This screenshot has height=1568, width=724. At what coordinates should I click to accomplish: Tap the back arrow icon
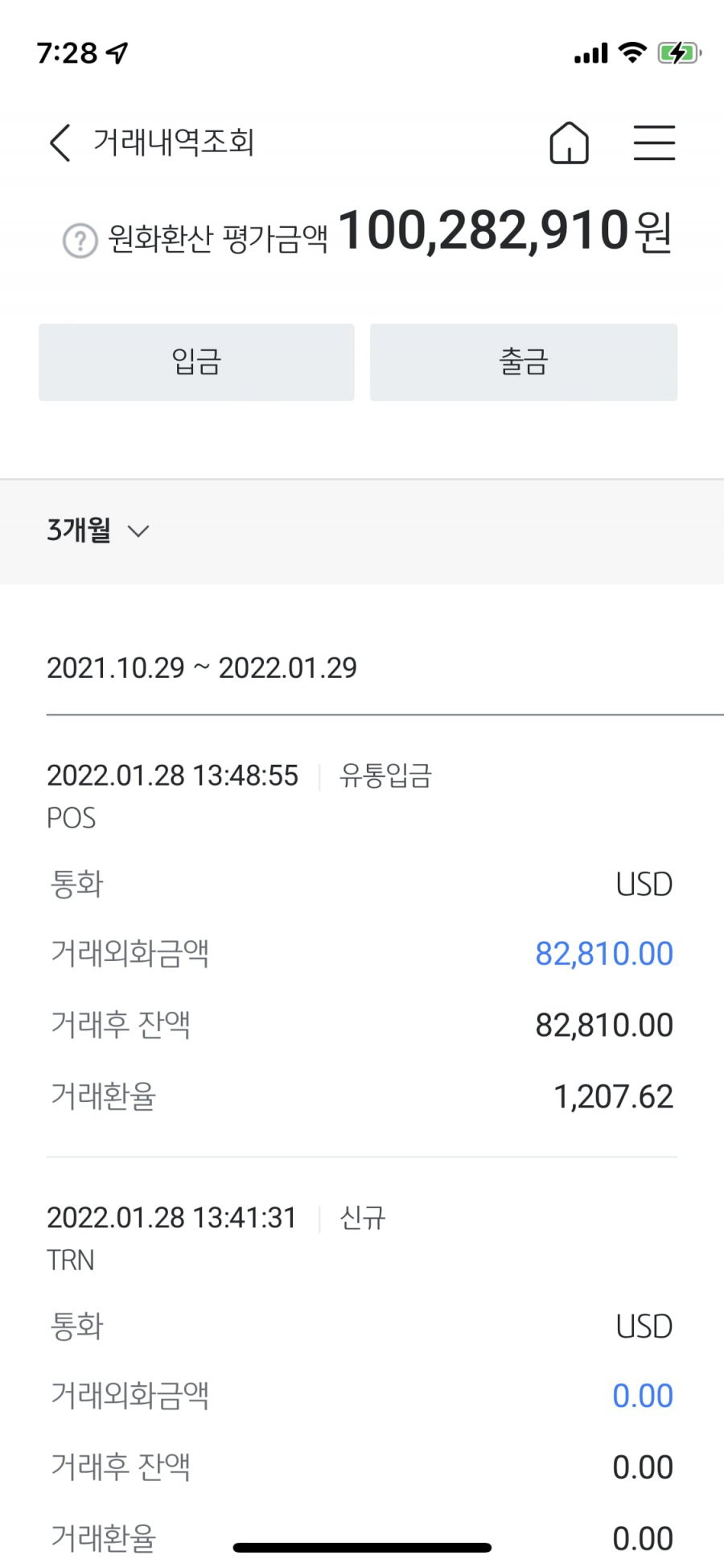(60, 142)
